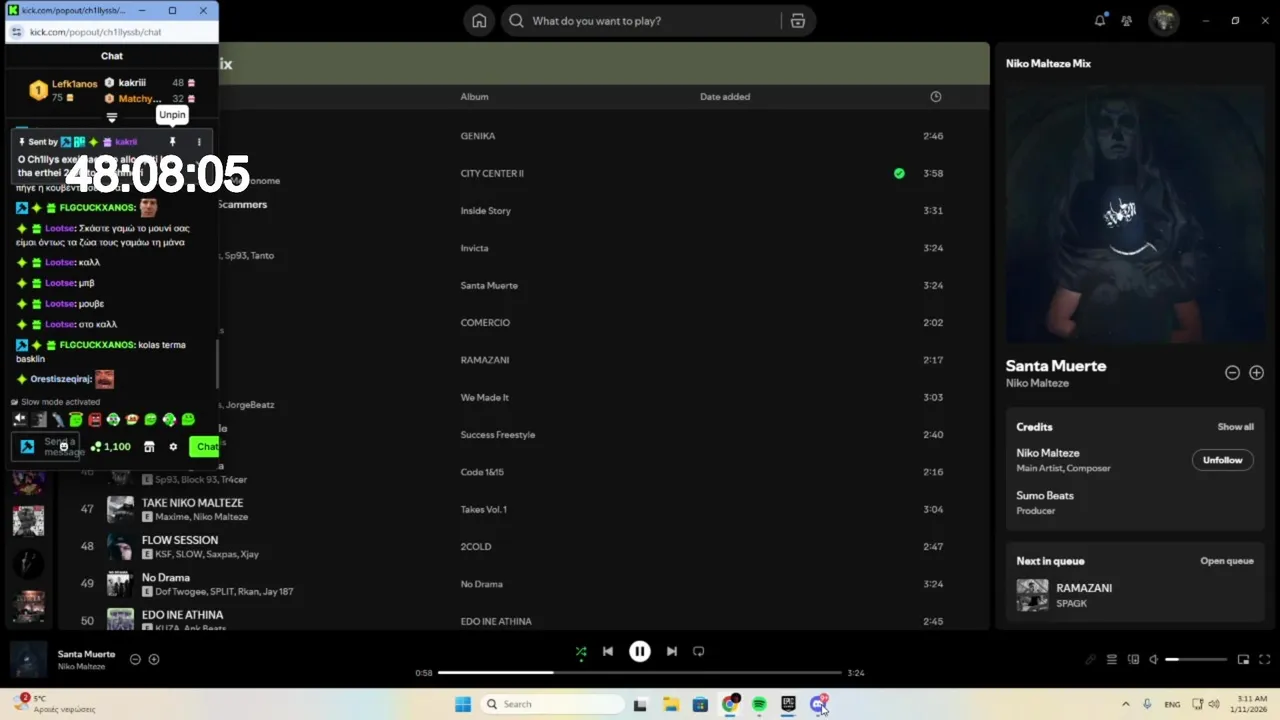The width and height of the screenshot is (1280, 720).
Task: Click the Orestiszeqiraj chat message emote
Action: 104,379
